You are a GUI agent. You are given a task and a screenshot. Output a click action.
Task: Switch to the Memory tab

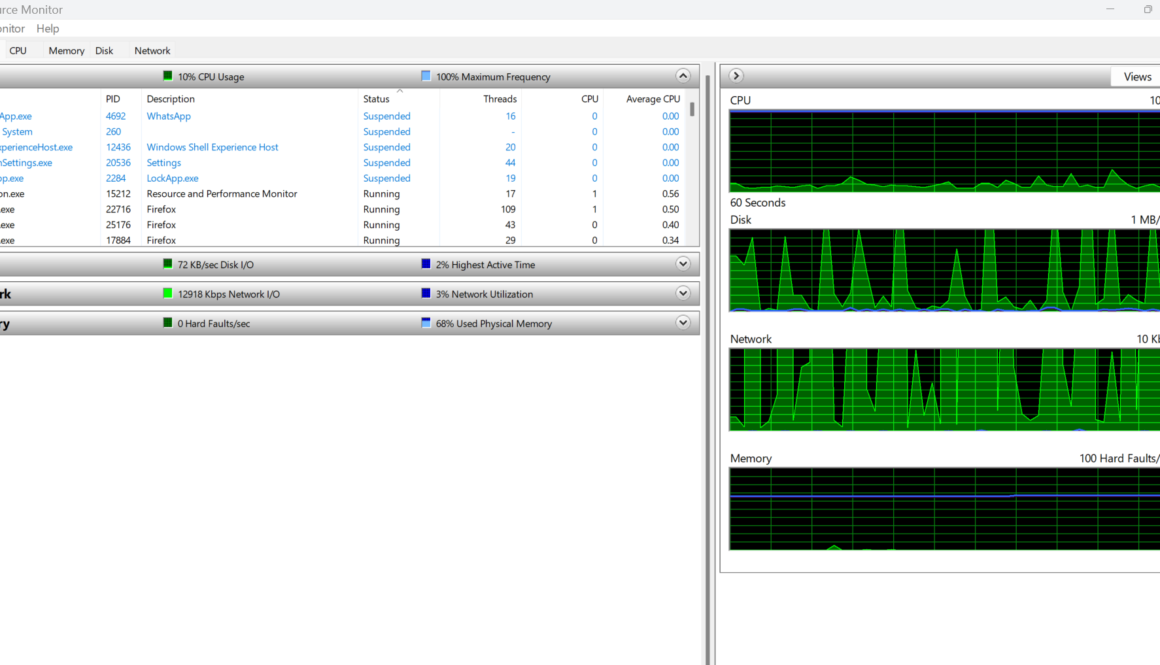[66, 51]
